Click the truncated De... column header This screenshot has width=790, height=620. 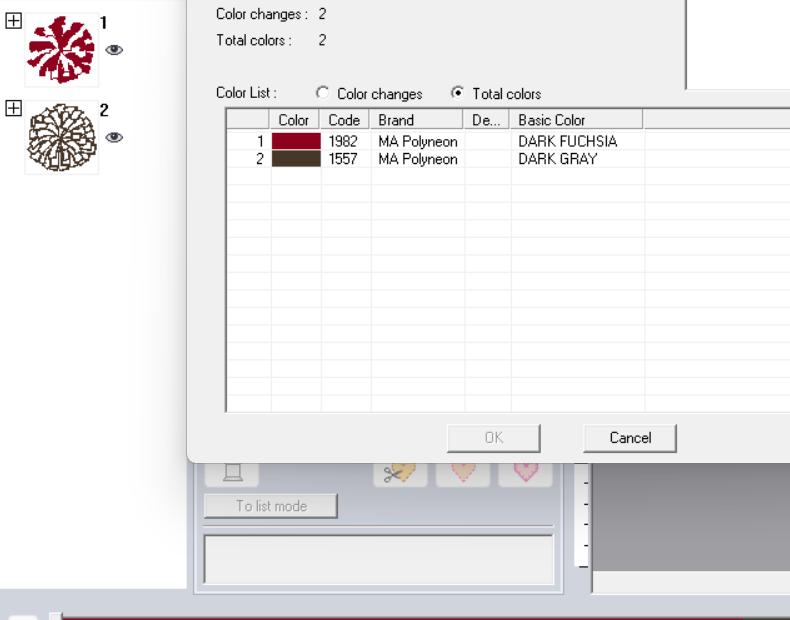486,120
